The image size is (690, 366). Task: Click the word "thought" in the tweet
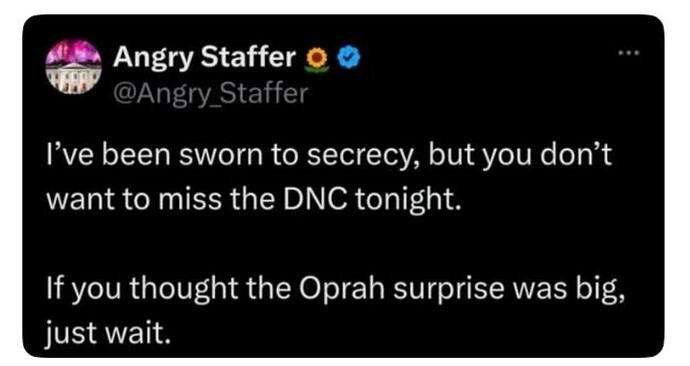pyautogui.click(x=183, y=289)
